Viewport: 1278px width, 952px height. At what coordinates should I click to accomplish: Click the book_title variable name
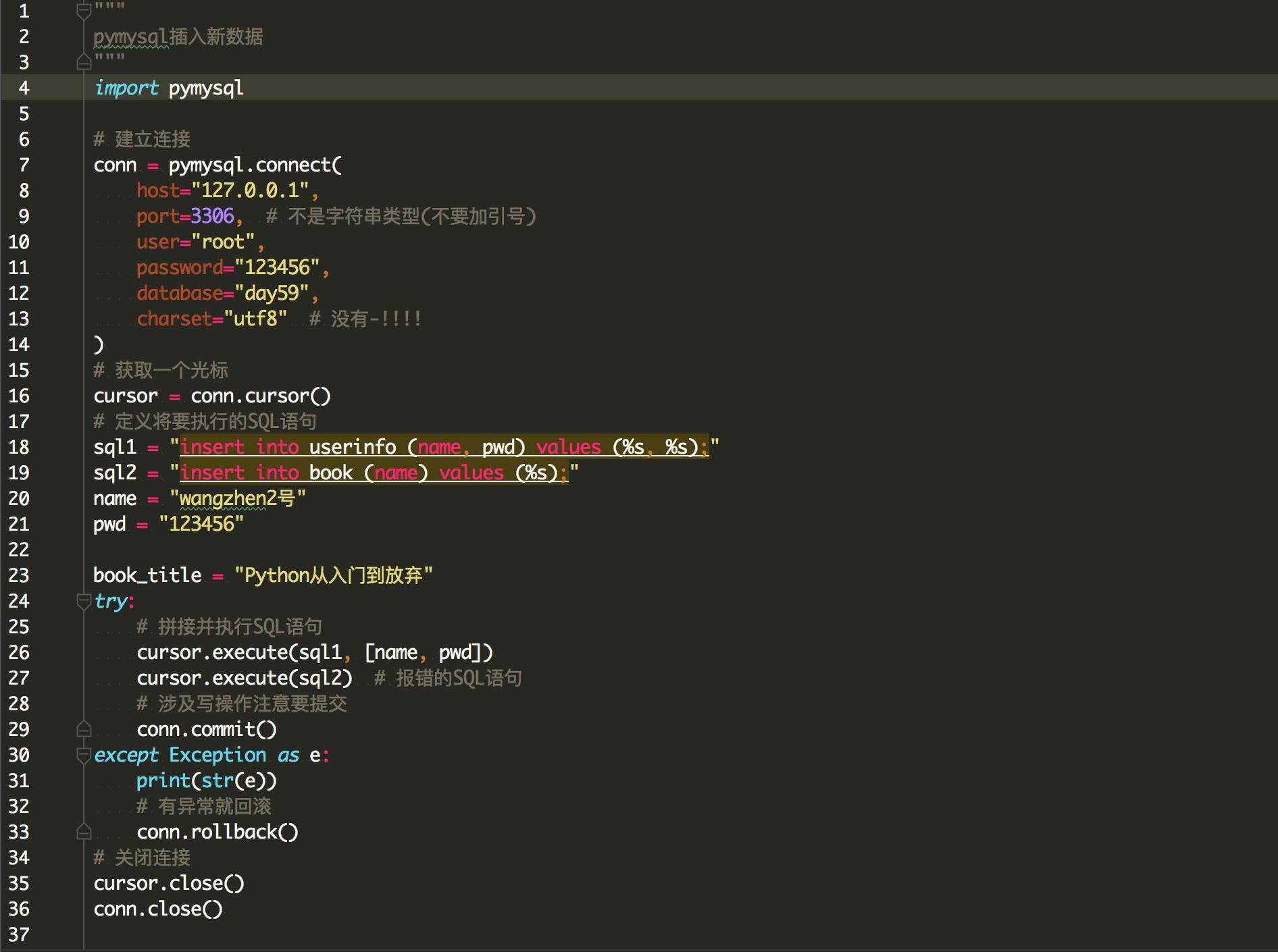147,575
